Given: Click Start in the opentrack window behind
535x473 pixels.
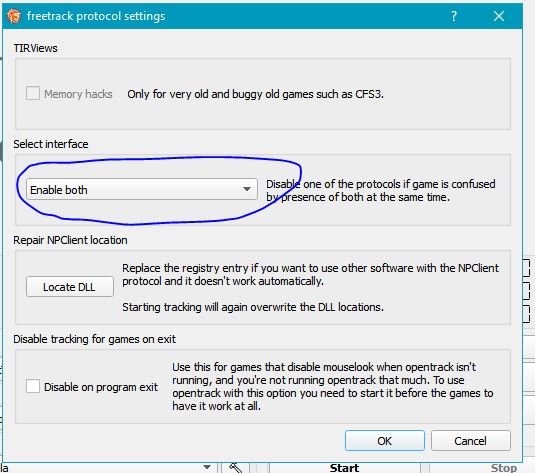Looking at the screenshot, I should coord(344,468).
